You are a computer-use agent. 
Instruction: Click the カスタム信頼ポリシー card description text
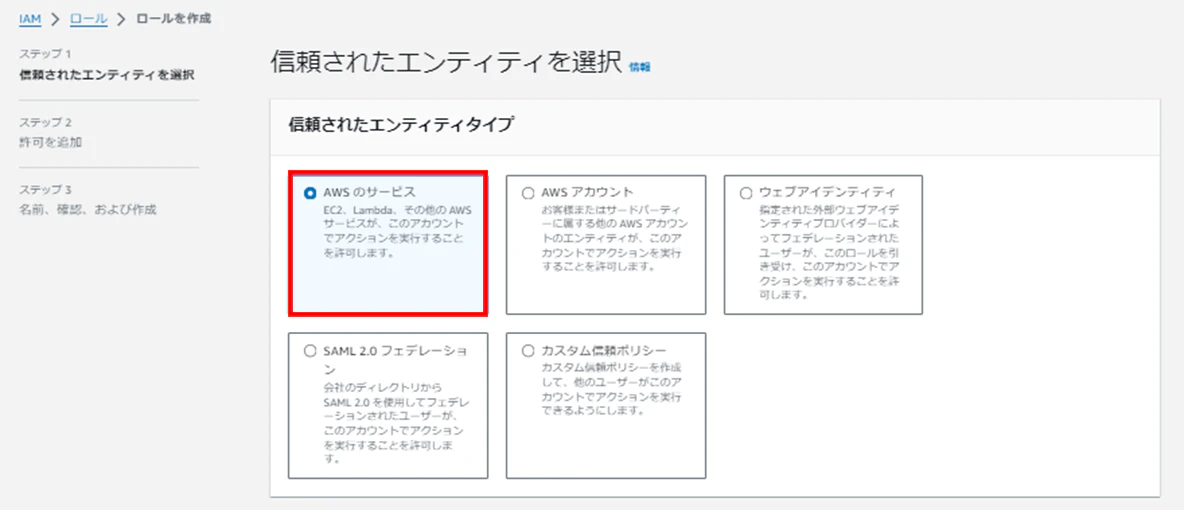point(612,389)
